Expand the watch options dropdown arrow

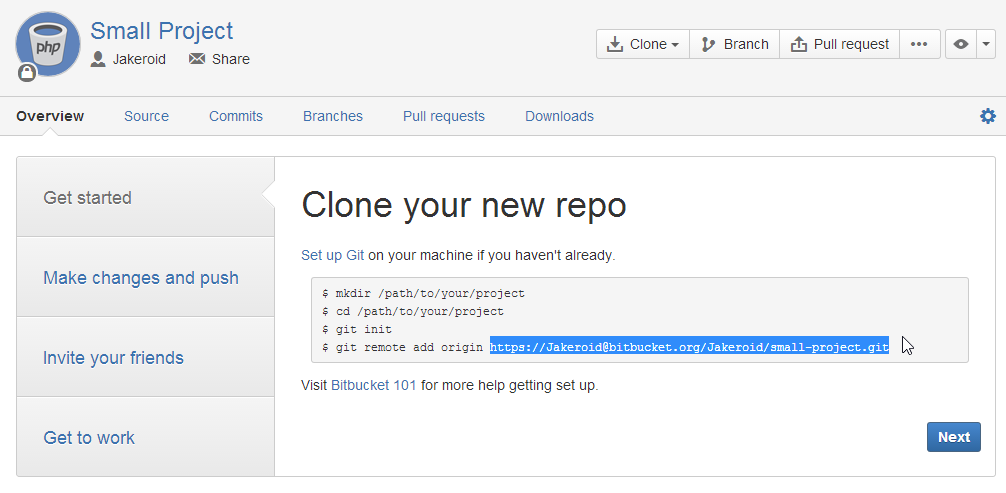pyautogui.click(x=986, y=44)
